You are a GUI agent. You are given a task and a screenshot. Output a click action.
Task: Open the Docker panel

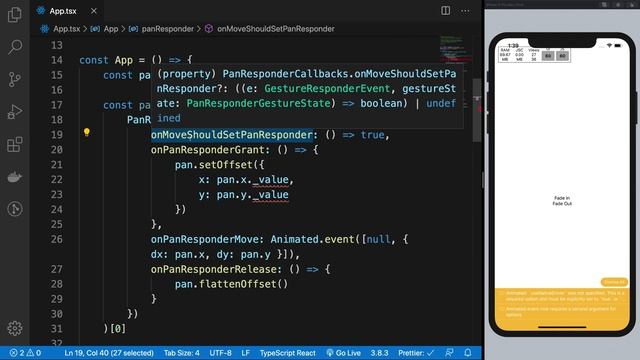click(15, 177)
